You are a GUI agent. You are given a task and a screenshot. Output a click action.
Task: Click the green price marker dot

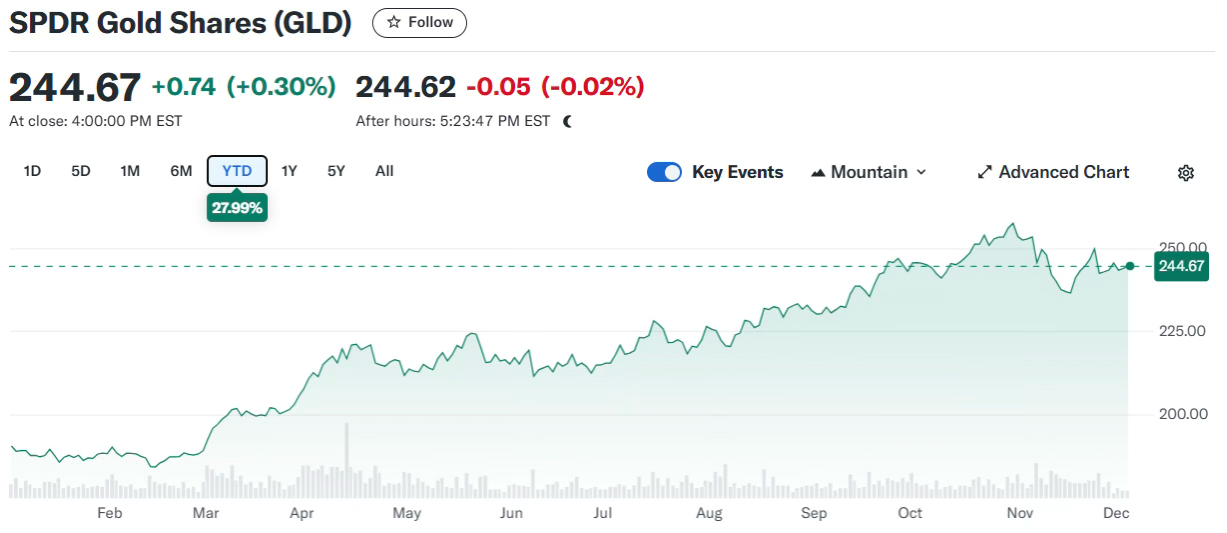click(1130, 266)
